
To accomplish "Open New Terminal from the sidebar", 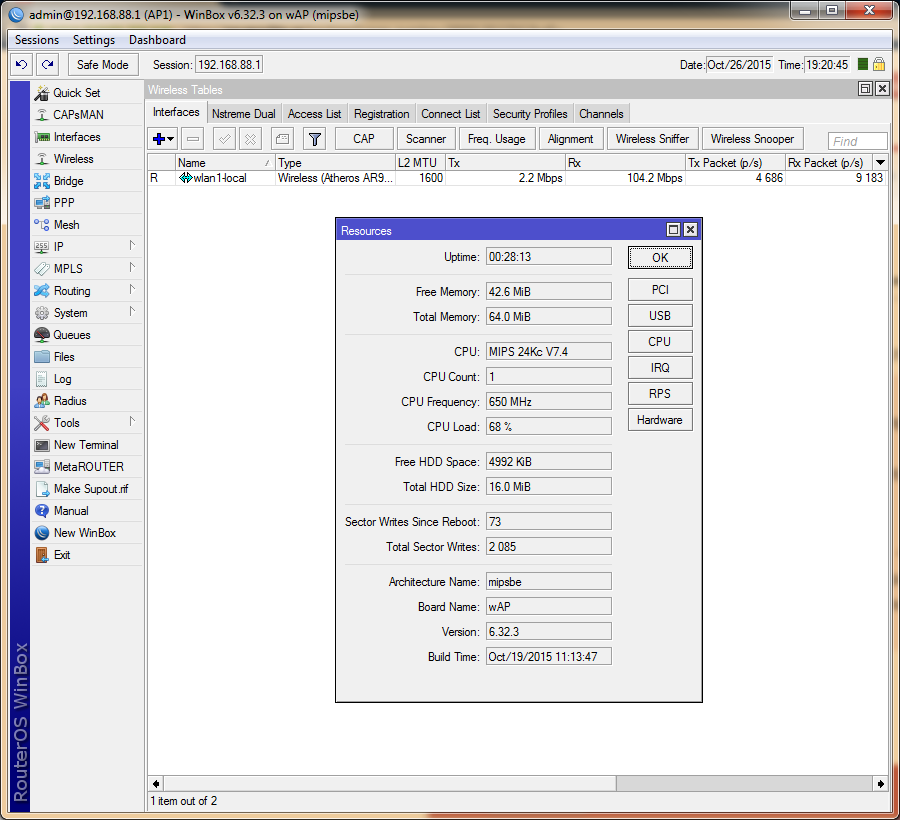I will [85, 445].
